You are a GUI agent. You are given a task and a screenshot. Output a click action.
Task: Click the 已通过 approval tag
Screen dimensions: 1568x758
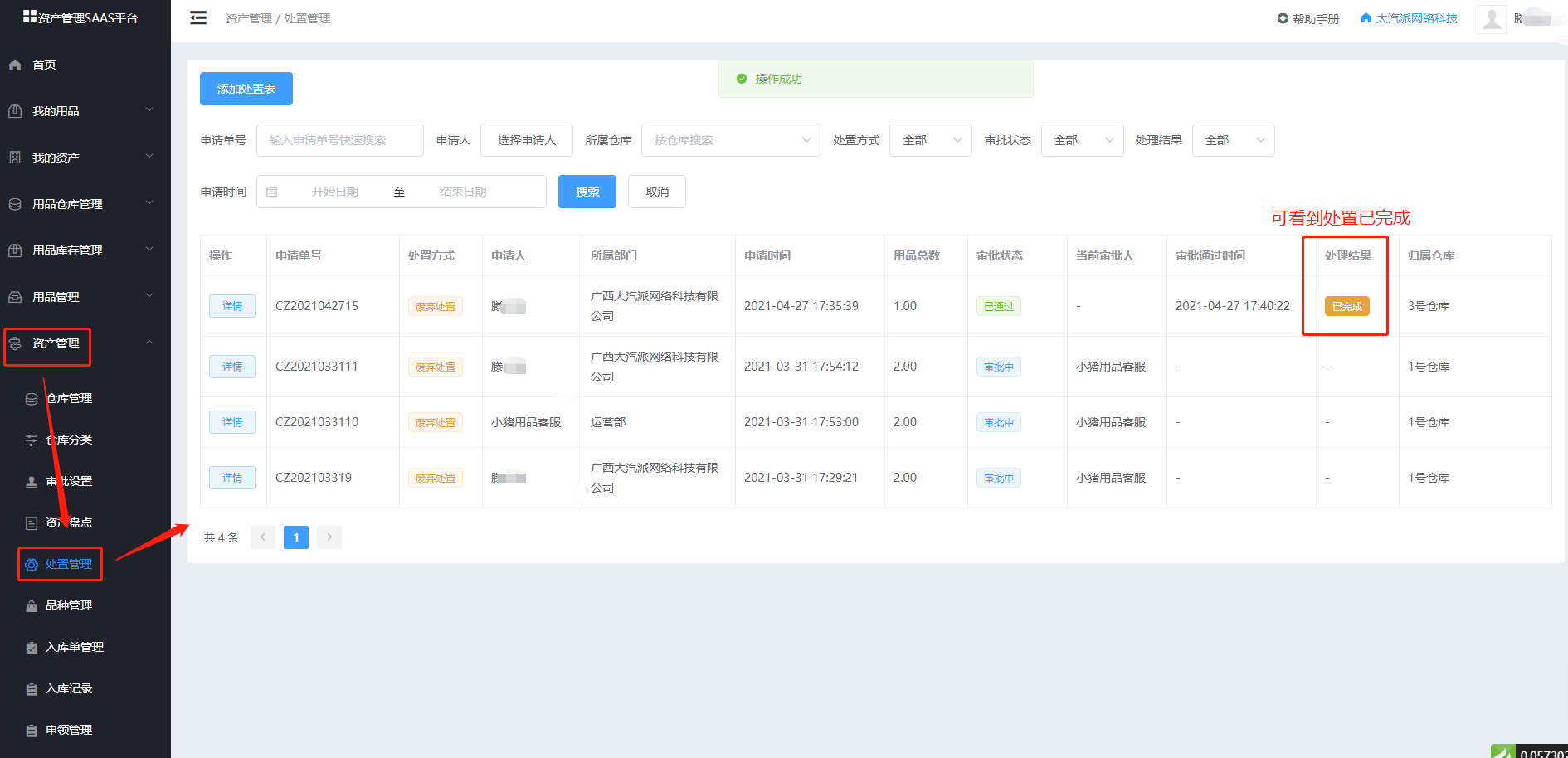(x=999, y=306)
